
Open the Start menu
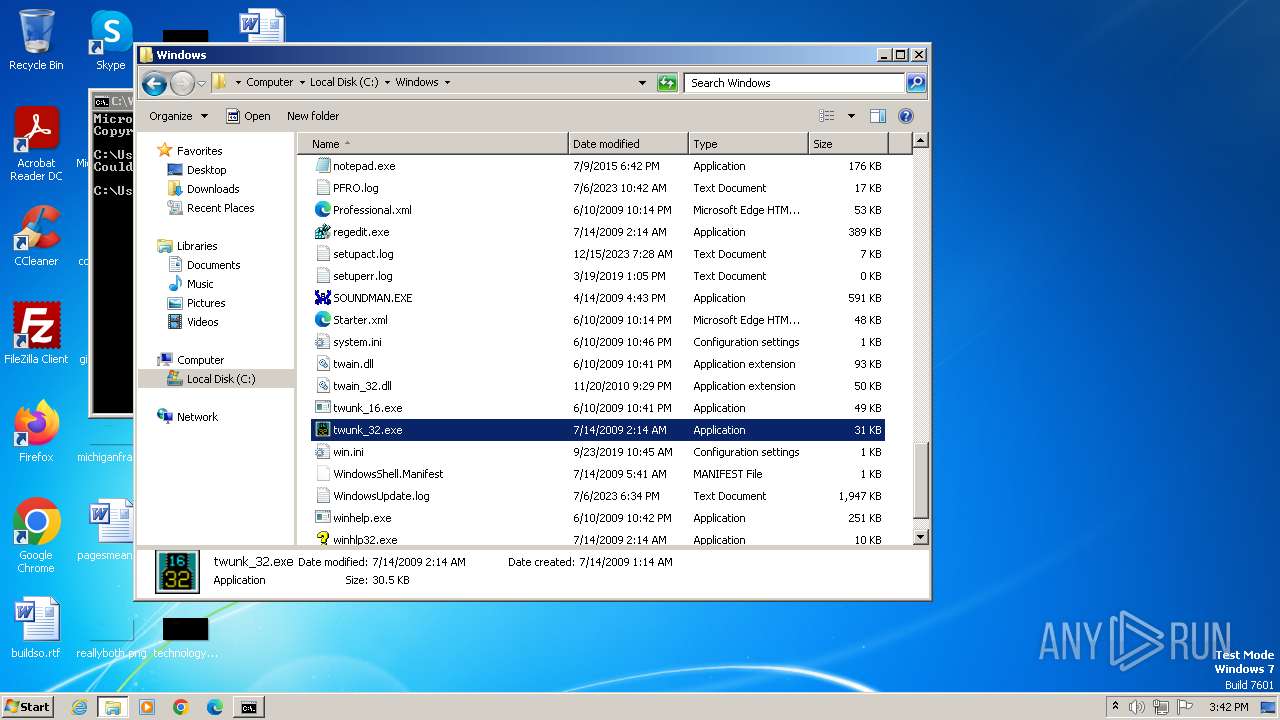click(x=27, y=707)
